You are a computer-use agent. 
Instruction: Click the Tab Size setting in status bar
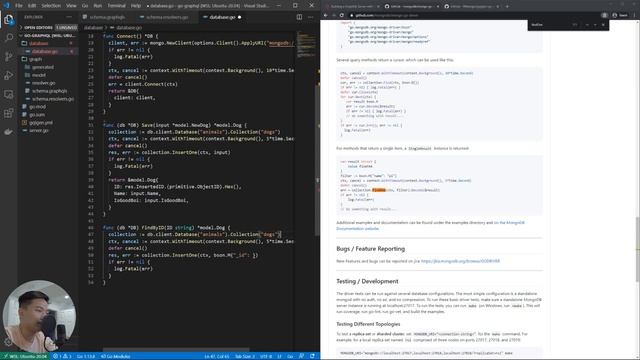tap(245, 356)
